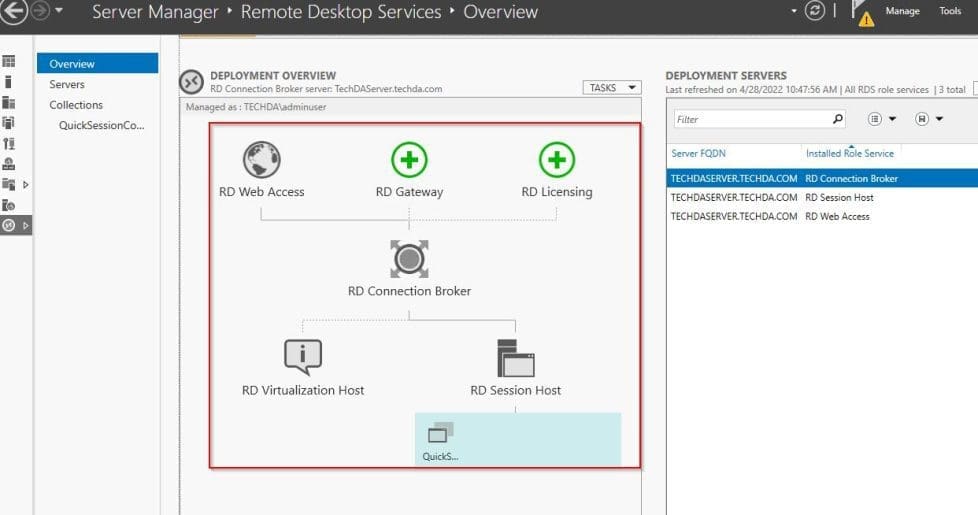
Task: Open the list view options dropdown
Action: pyautogui.click(x=882, y=119)
